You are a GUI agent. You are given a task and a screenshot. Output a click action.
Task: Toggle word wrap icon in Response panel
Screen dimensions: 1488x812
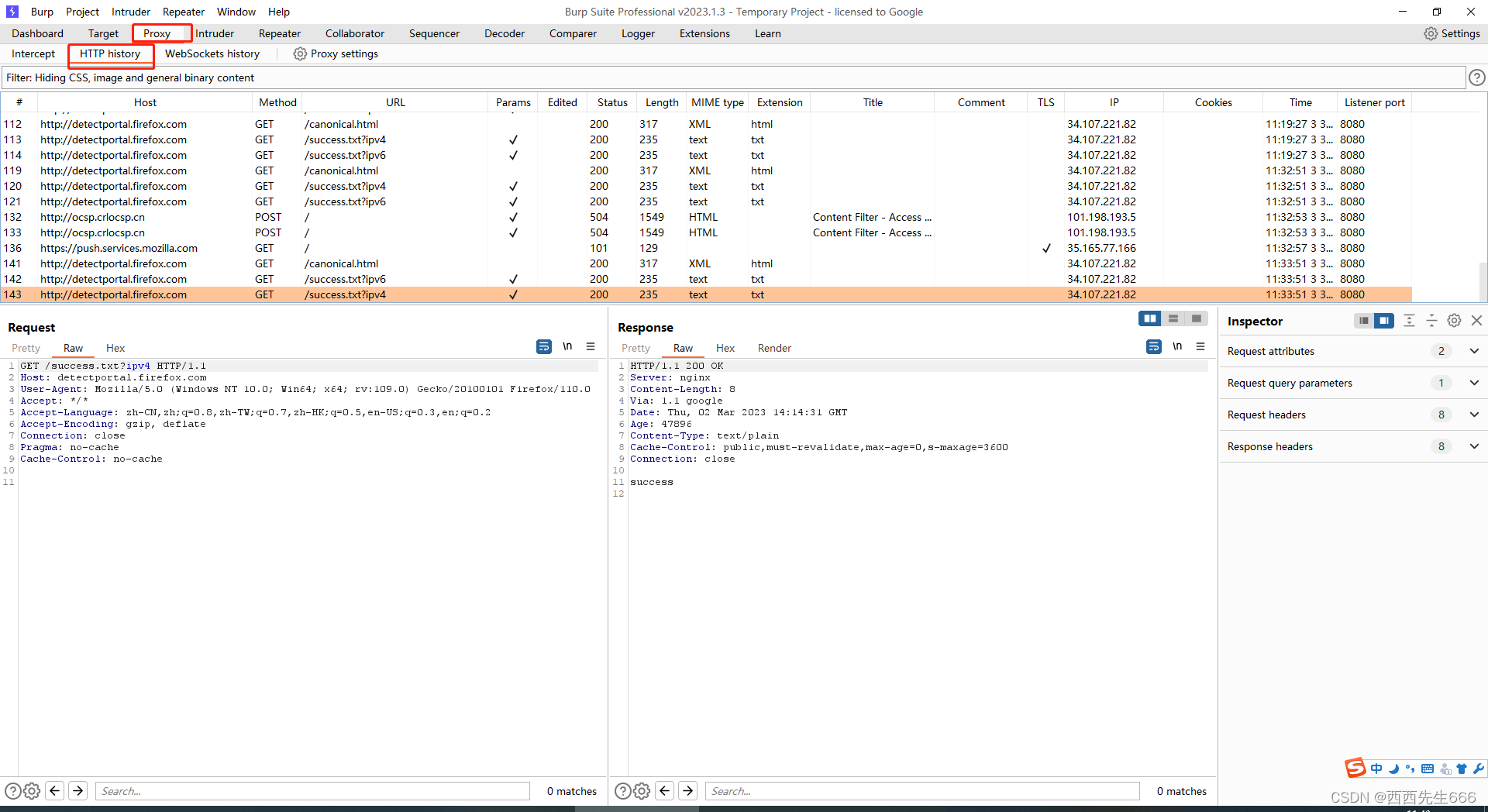click(1154, 346)
